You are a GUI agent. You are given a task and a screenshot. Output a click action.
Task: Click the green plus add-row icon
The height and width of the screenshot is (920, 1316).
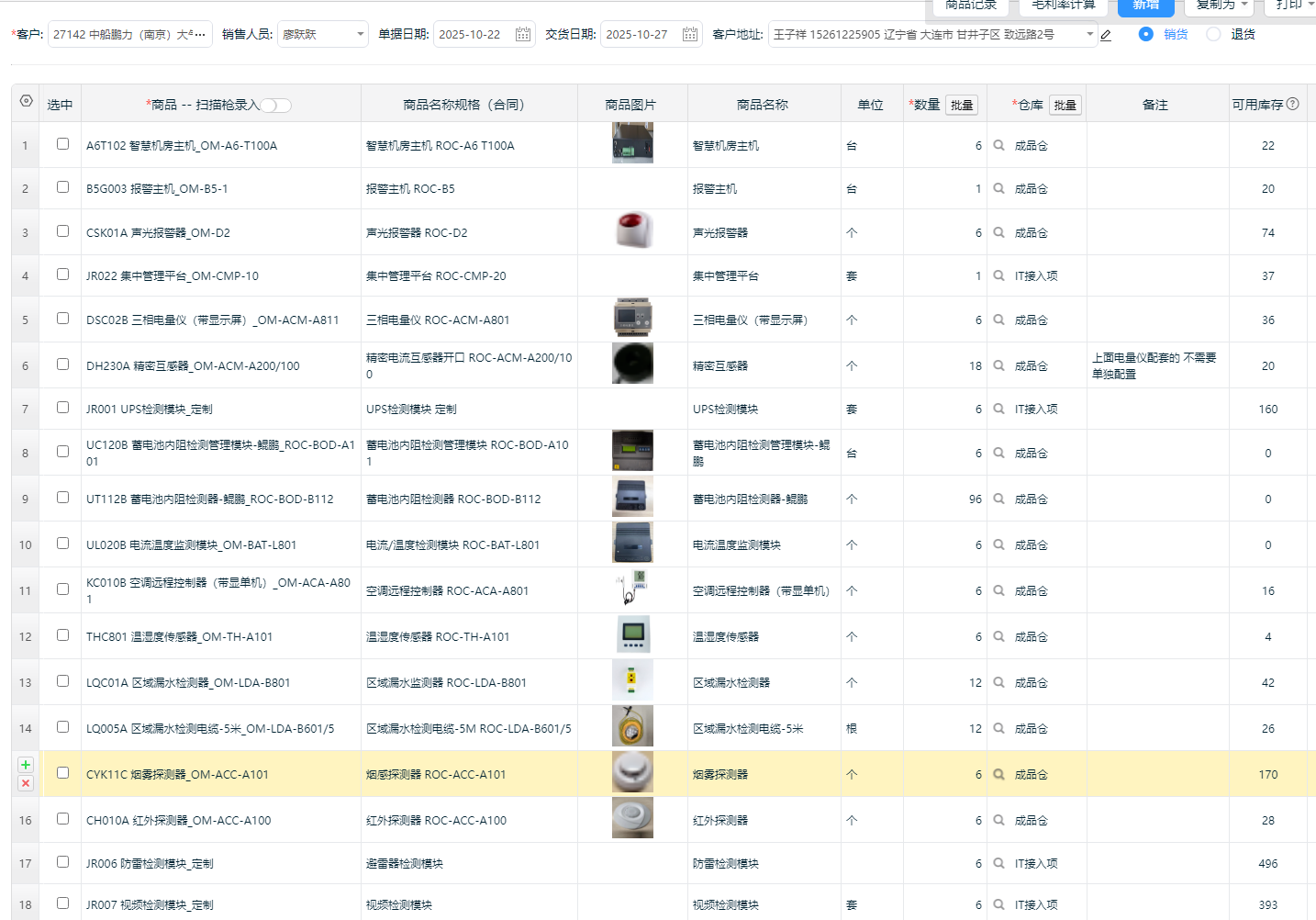pos(26,765)
